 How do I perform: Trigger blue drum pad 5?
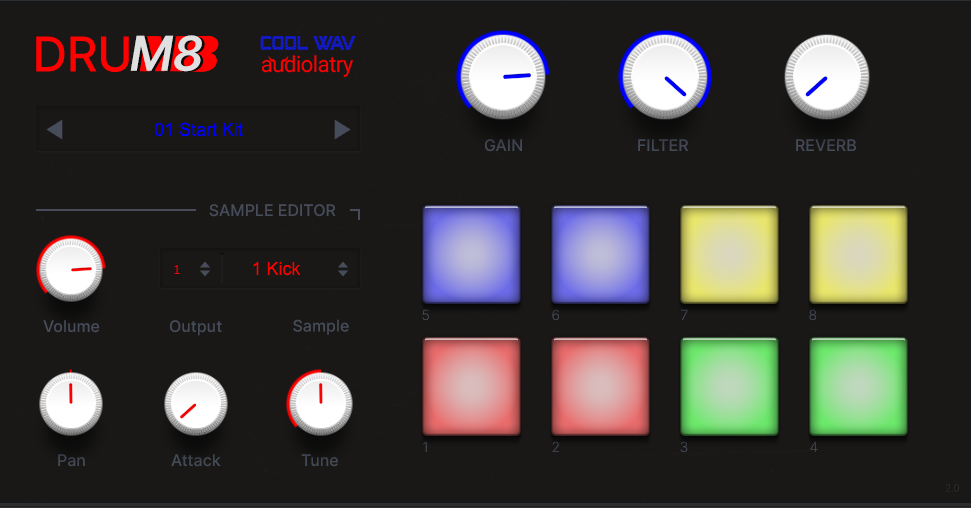click(471, 255)
